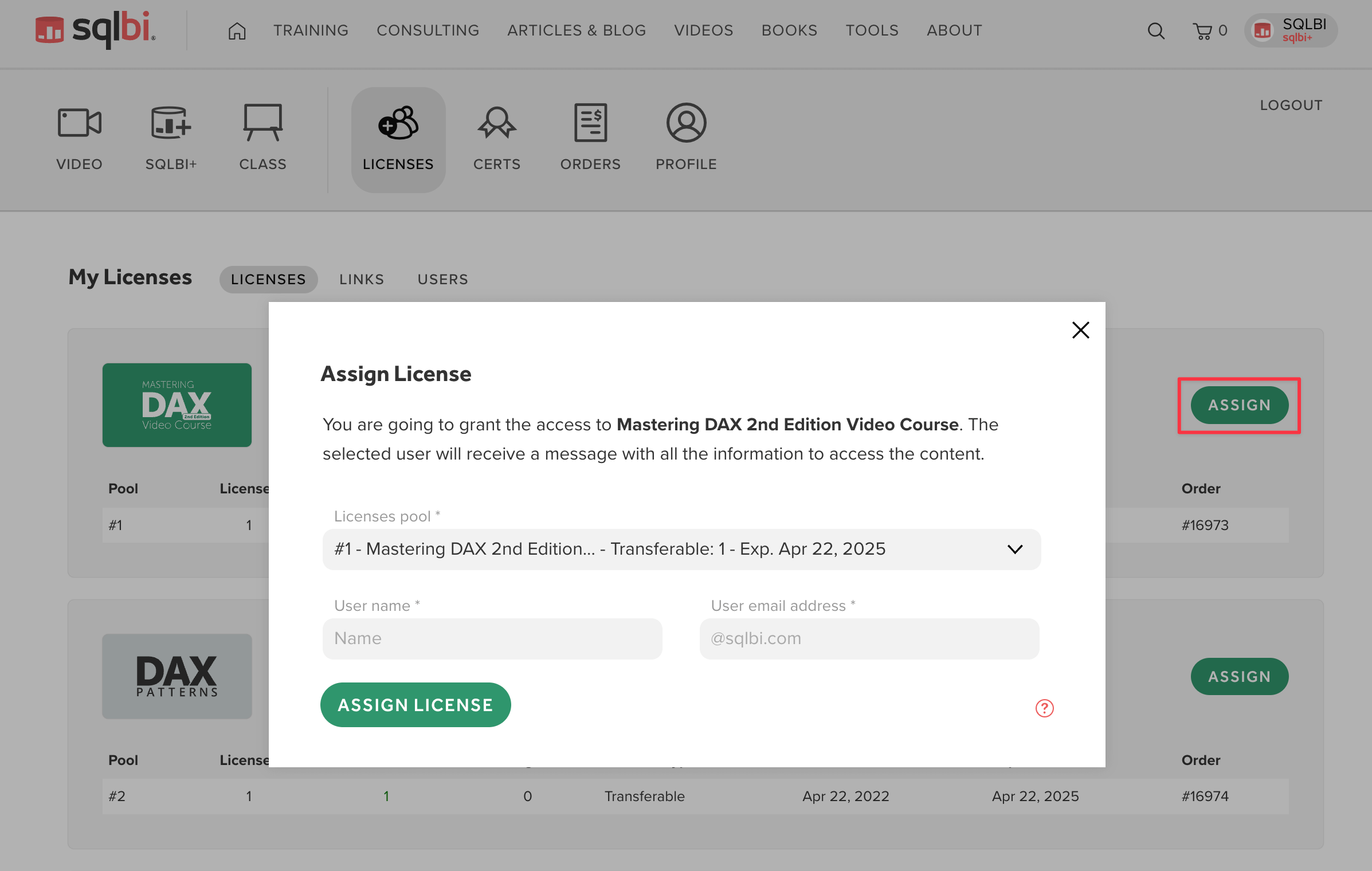This screenshot has width=1372, height=871.
Task: Open the Videos menu
Action: tap(704, 30)
